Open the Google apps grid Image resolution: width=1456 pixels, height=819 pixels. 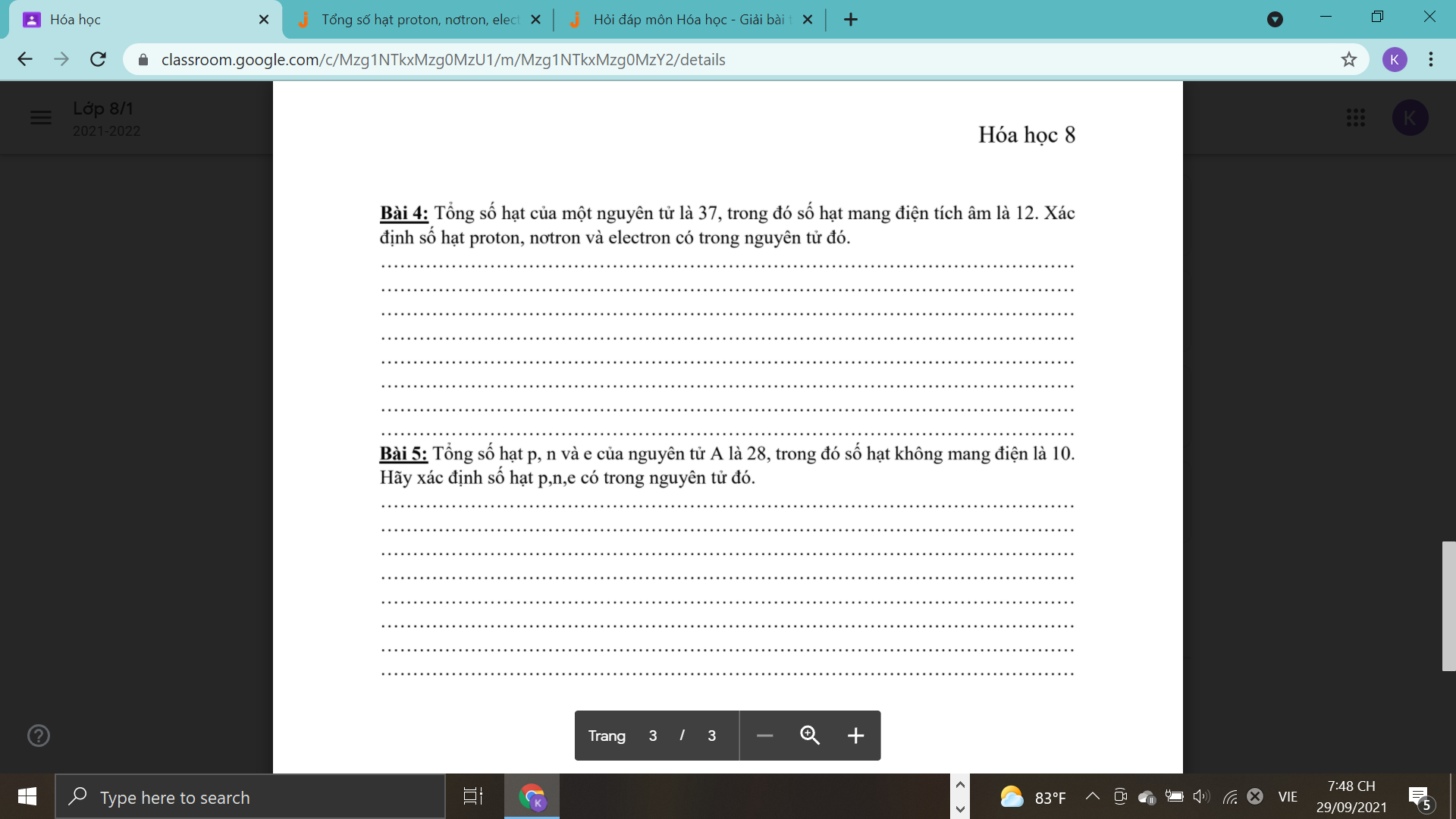click(x=1355, y=118)
